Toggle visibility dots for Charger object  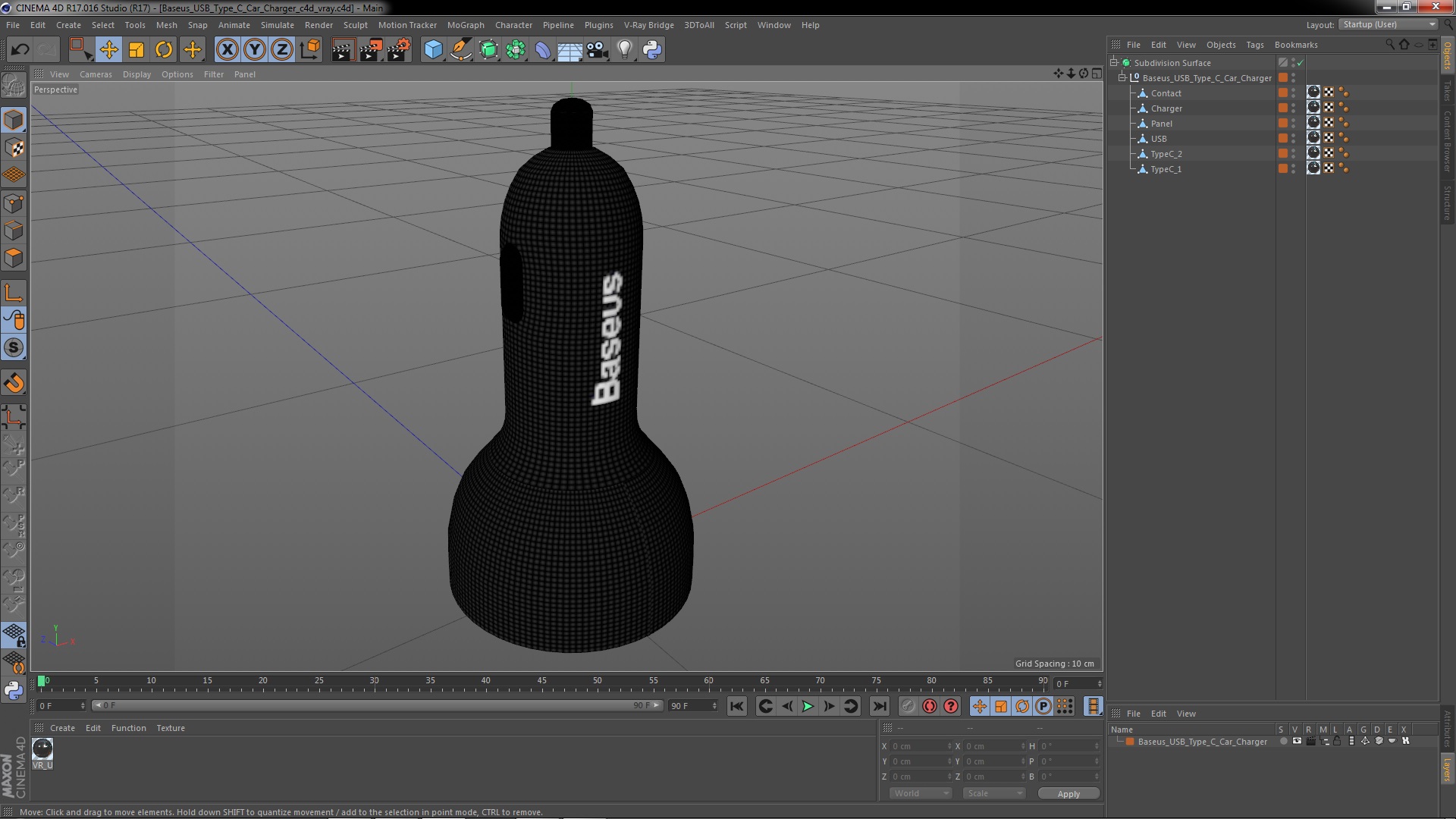coord(1294,108)
